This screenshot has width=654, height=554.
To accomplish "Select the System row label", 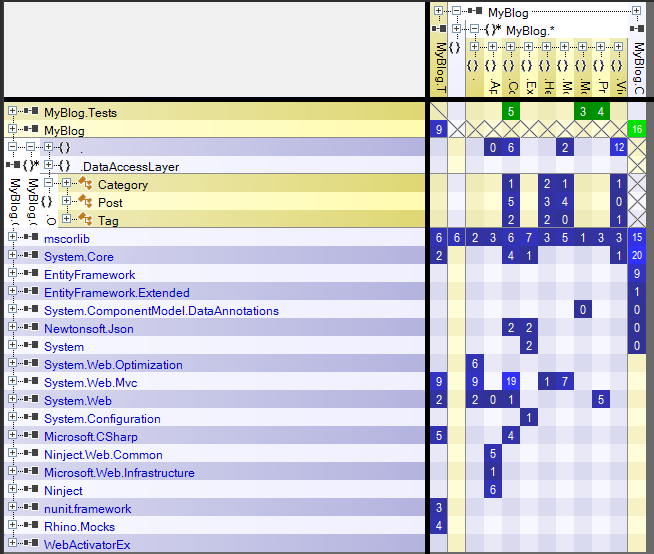I will tap(64, 347).
